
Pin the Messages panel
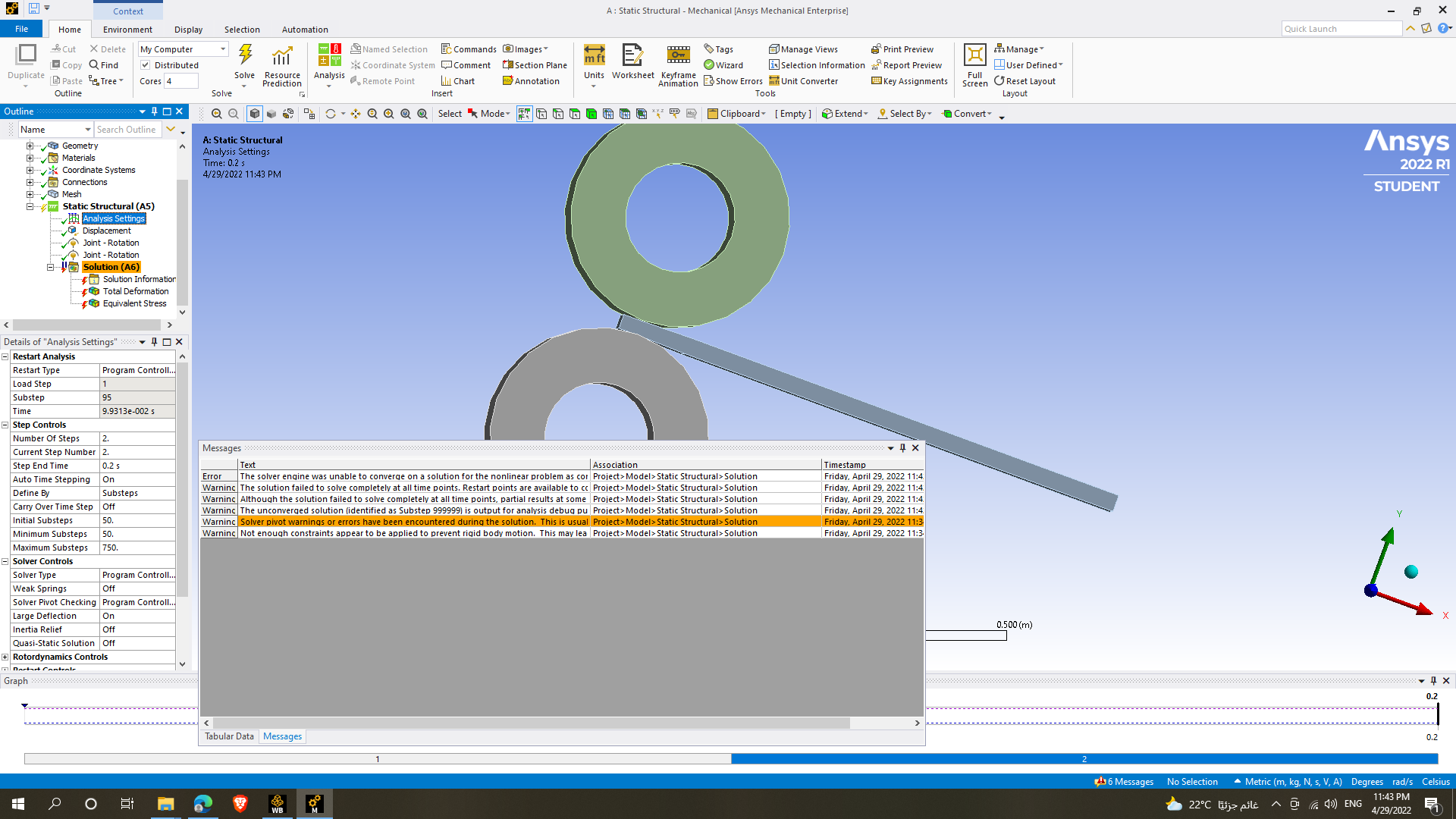902,448
